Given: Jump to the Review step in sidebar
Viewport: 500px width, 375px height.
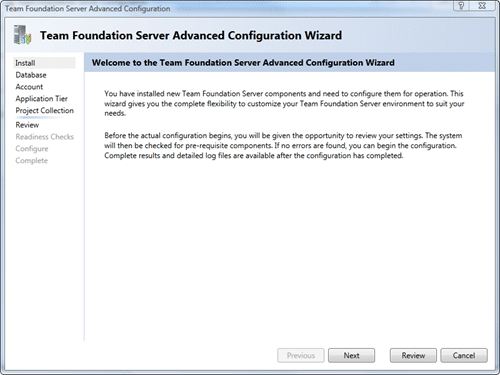Looking at the screenshot, I should pyautogui.click(x=27, y=125).
